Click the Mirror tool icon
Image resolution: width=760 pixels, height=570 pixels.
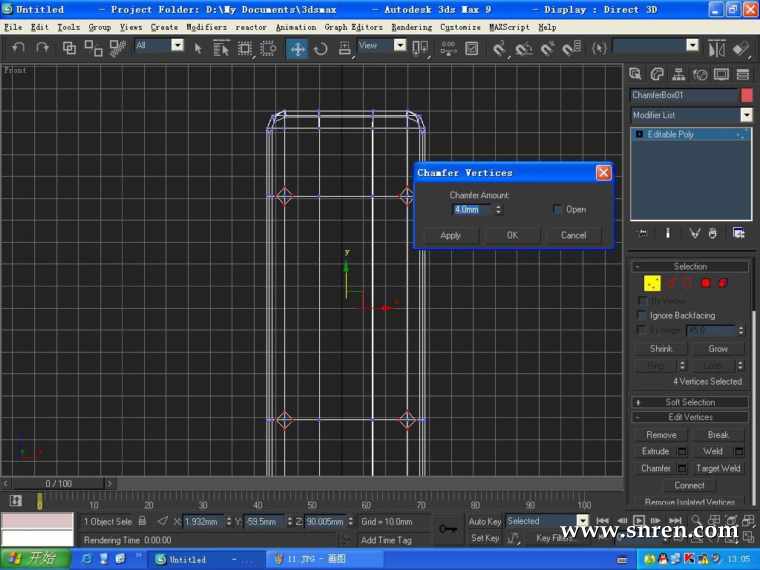point(716,47)
